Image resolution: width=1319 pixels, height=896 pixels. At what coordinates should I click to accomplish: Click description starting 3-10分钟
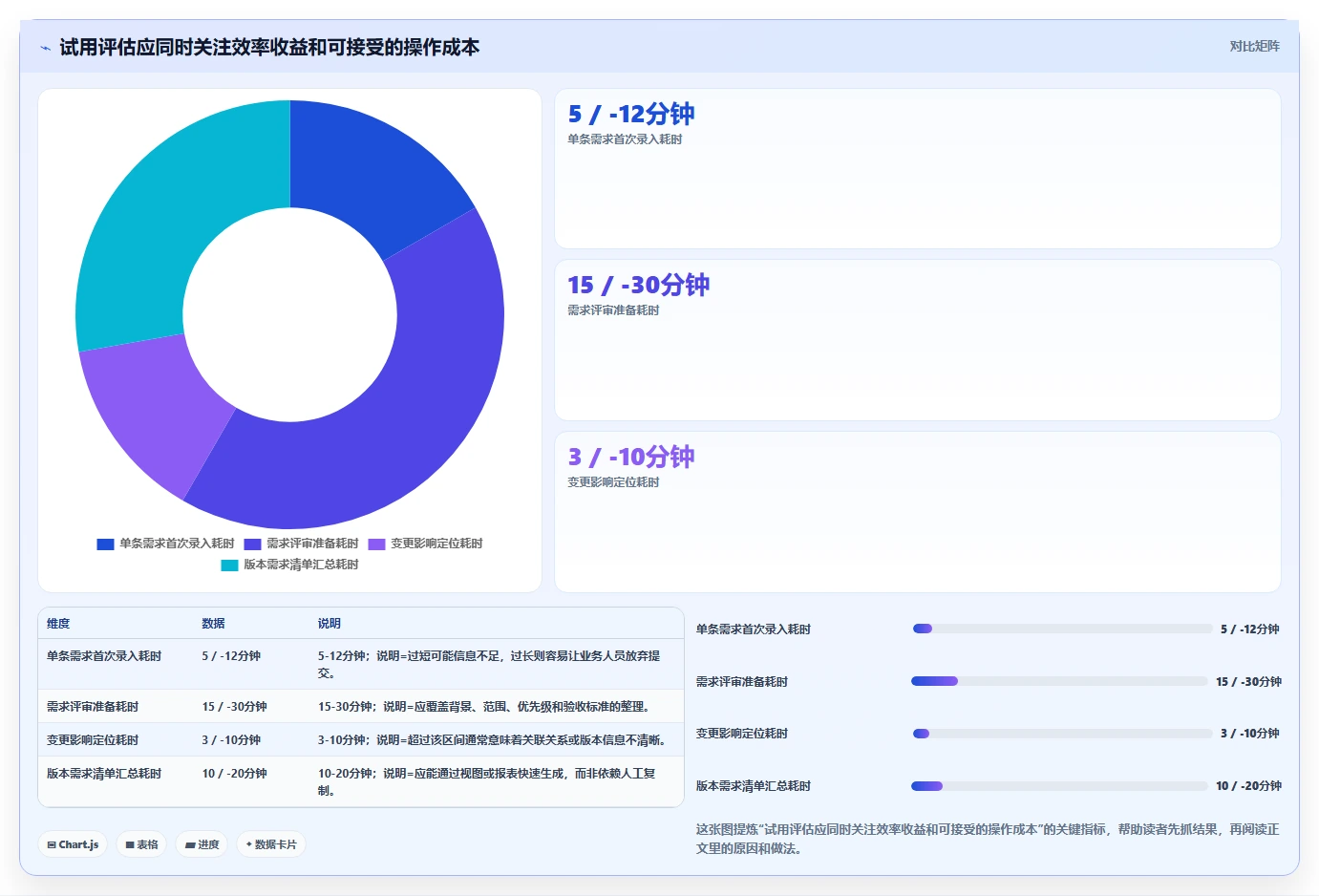click(493, 740)
